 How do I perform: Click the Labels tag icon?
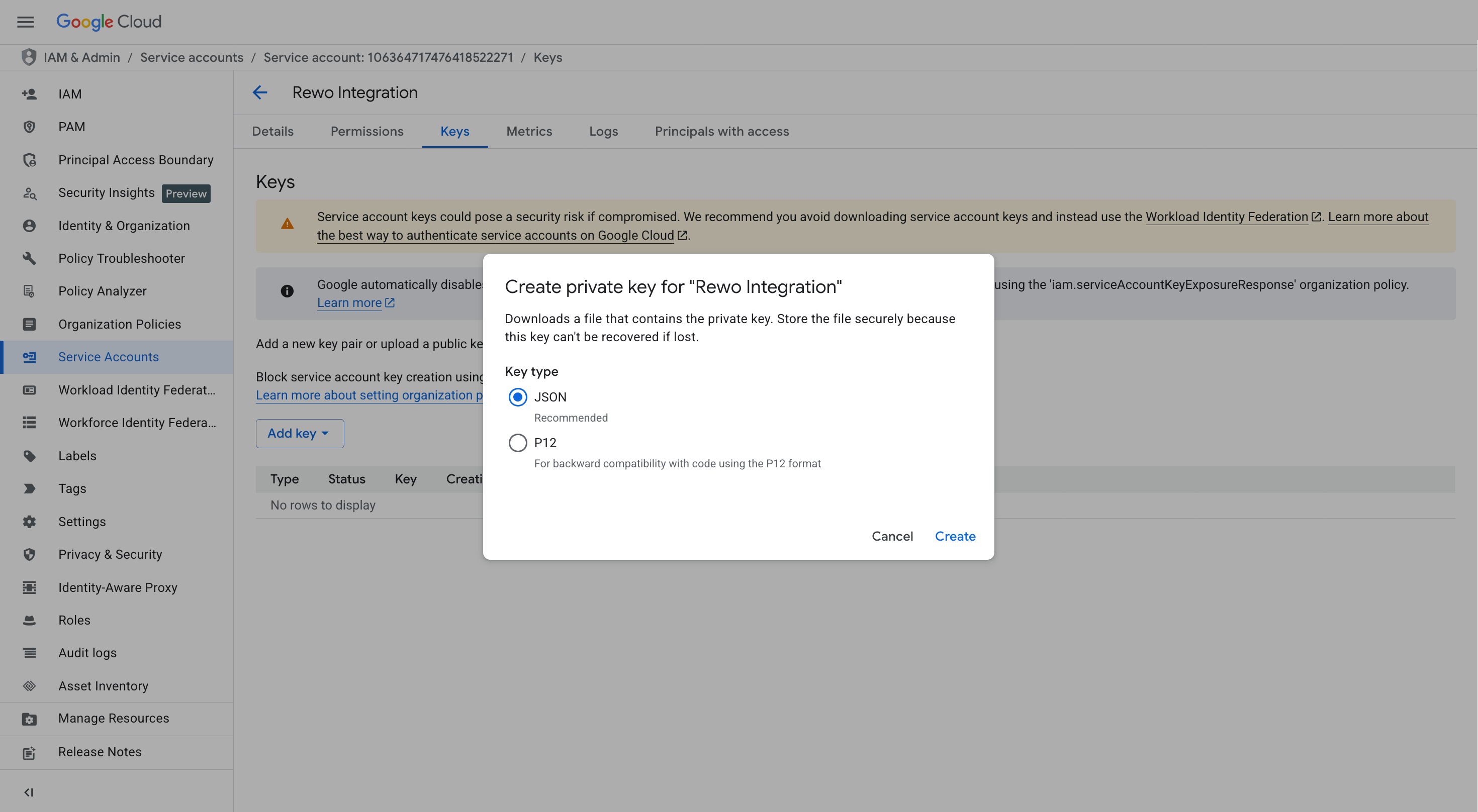(29, 456)
